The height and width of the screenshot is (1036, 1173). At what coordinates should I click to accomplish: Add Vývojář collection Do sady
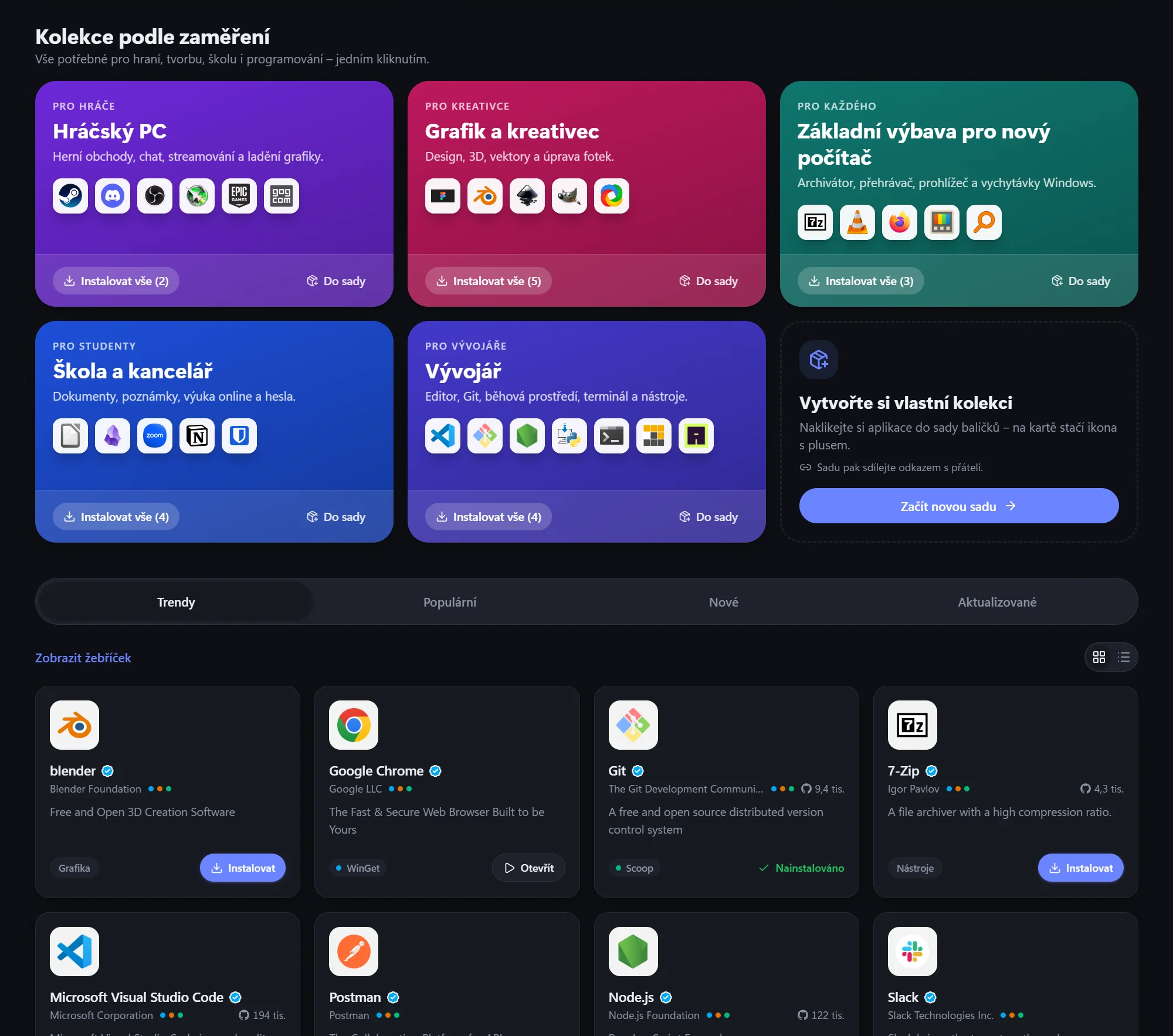[708, 517]
